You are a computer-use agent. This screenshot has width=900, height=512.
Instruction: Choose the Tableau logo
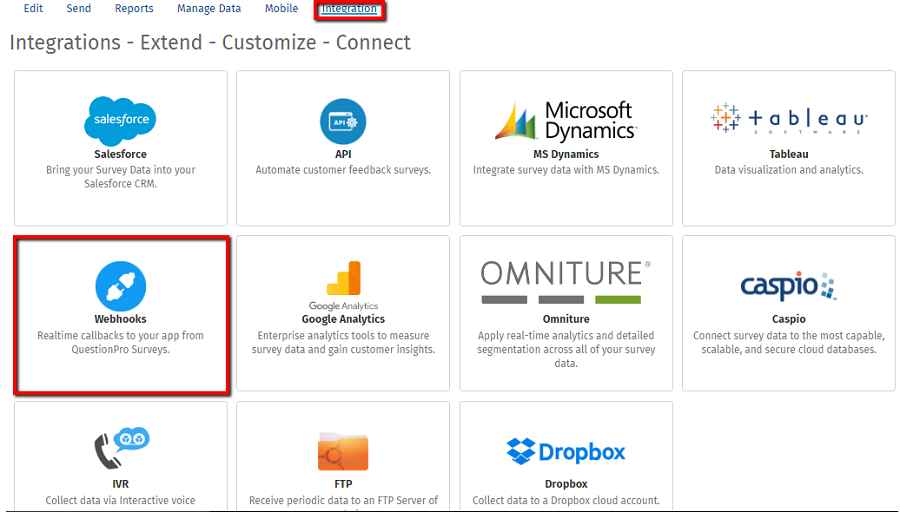(x=789, y=119)
